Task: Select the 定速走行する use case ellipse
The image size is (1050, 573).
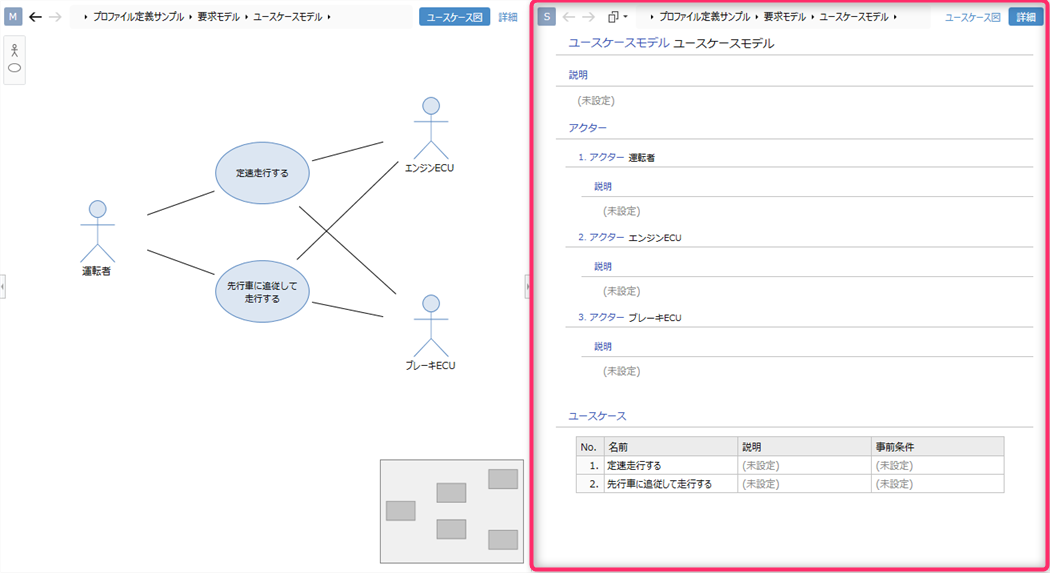Action: [x=262, y=173]
